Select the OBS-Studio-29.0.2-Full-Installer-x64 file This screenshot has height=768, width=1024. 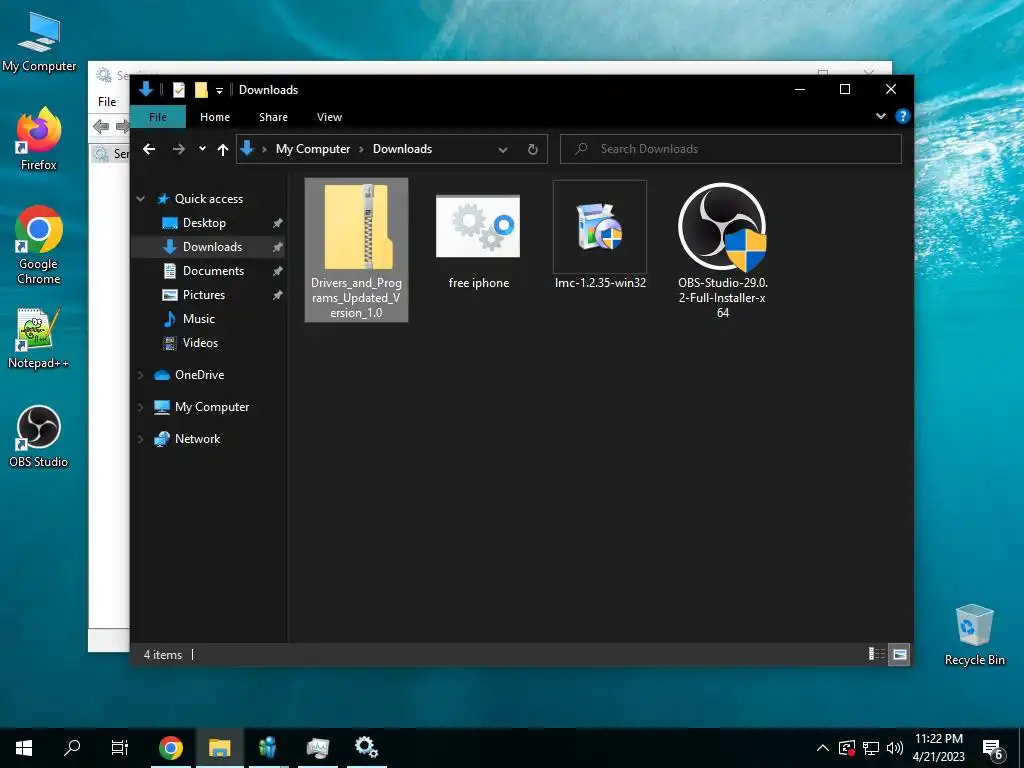coord(722,251)
